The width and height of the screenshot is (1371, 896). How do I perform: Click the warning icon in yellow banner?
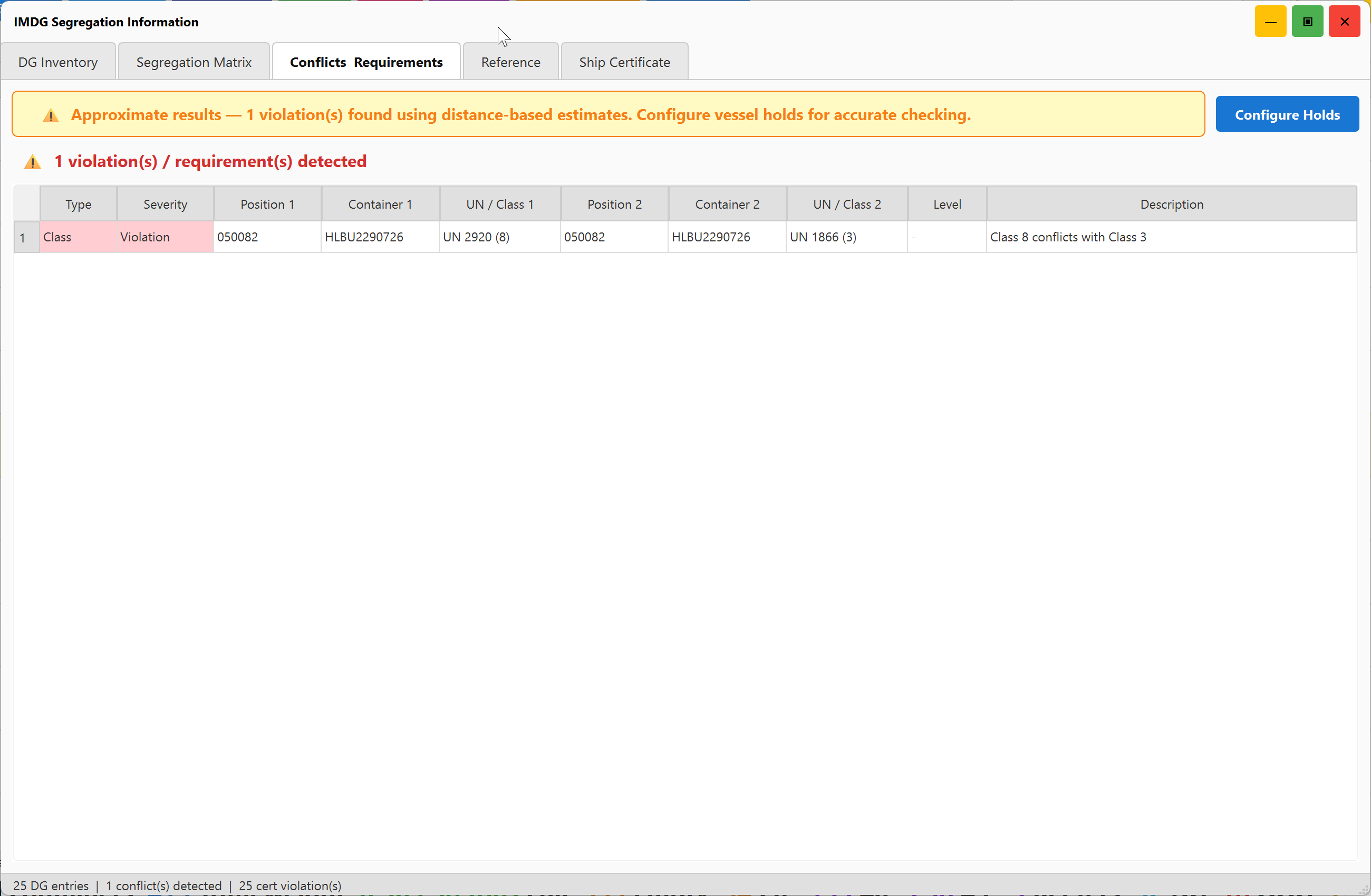point(51,115)
